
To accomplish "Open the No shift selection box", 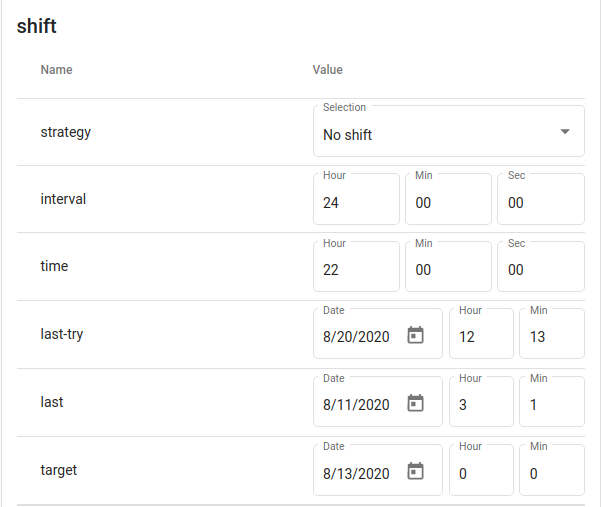I will pos(449,131).
